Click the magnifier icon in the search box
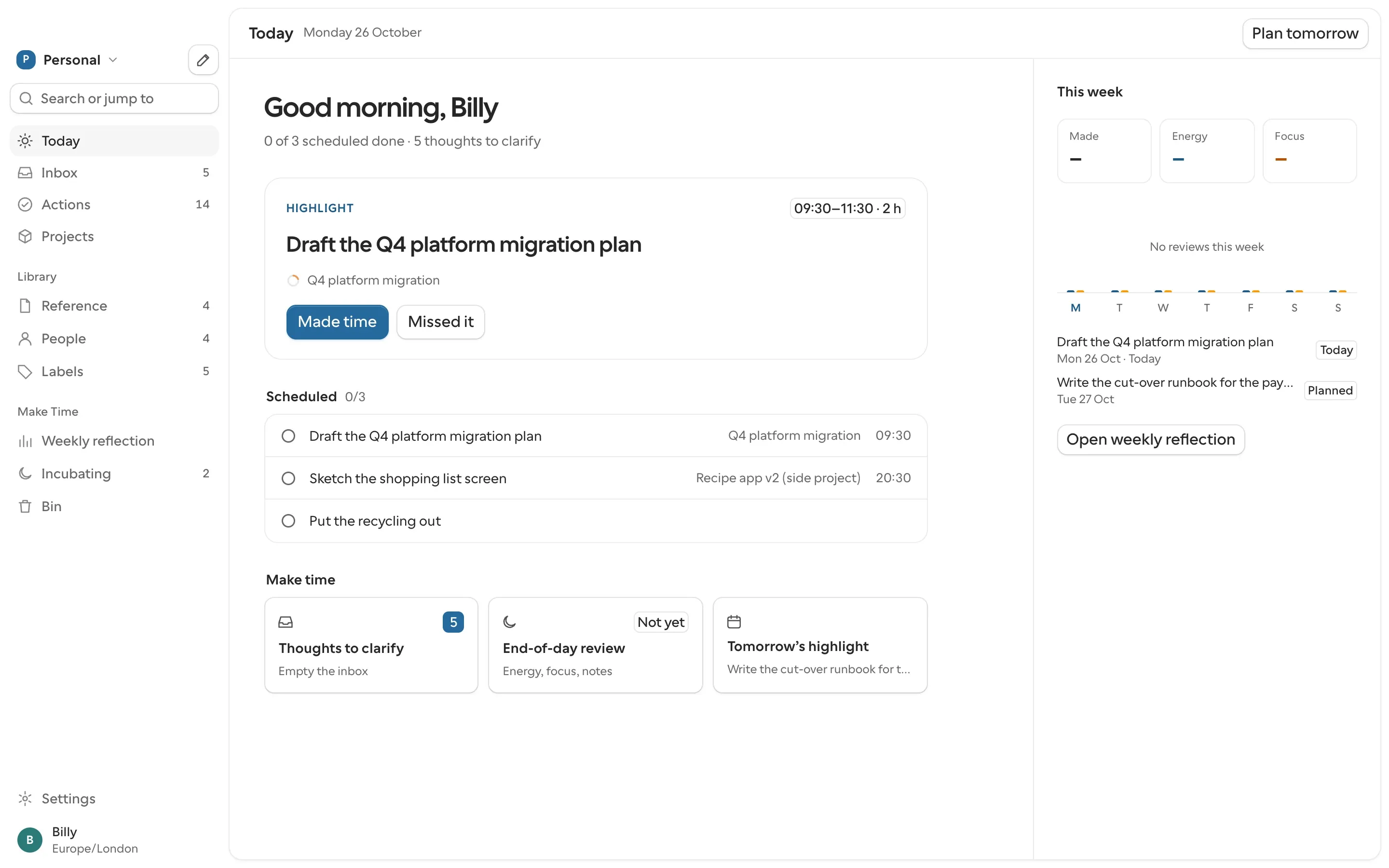1389x868 pixels. click(x=26, y=98)
